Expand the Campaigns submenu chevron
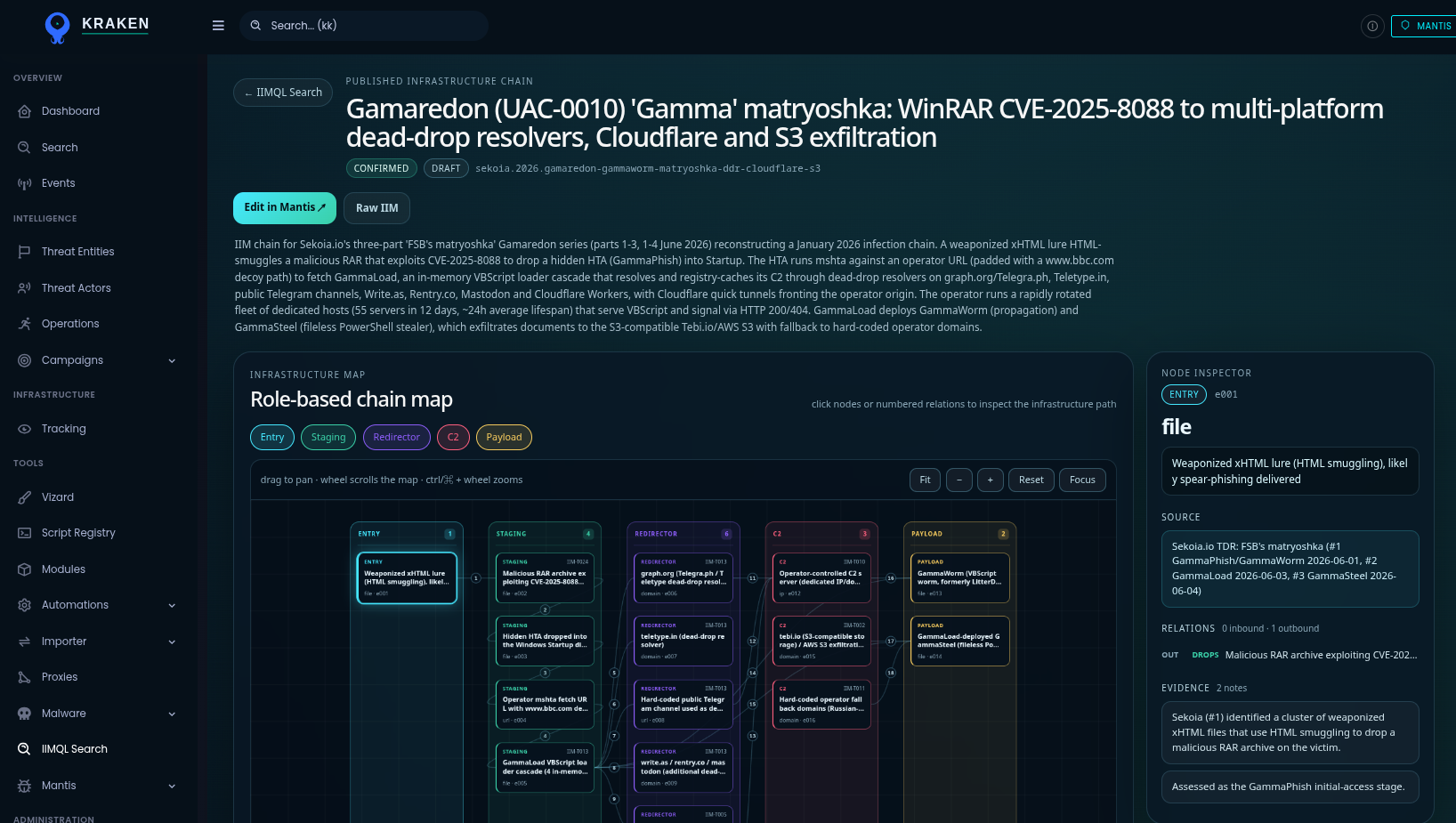Image resolution: width=1456 pixels, height=823 pixels. 172,360
